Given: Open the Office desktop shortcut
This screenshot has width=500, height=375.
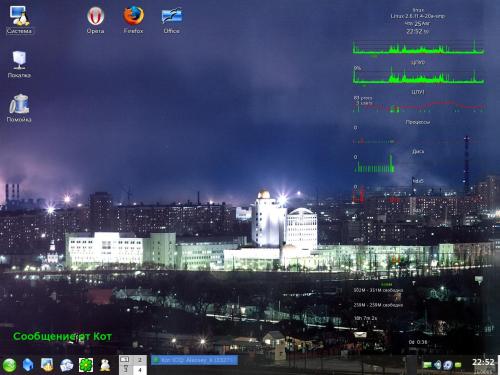Looking at the screenshot, I should pyautogui.click(x=172, y=20).
